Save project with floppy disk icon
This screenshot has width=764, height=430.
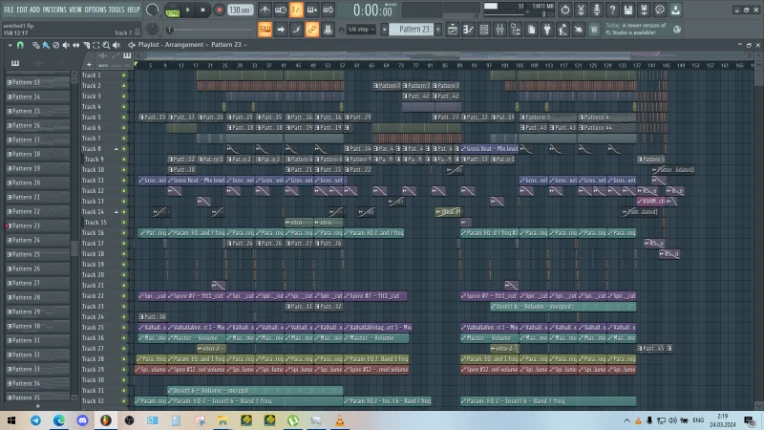[x=628, y=10]
